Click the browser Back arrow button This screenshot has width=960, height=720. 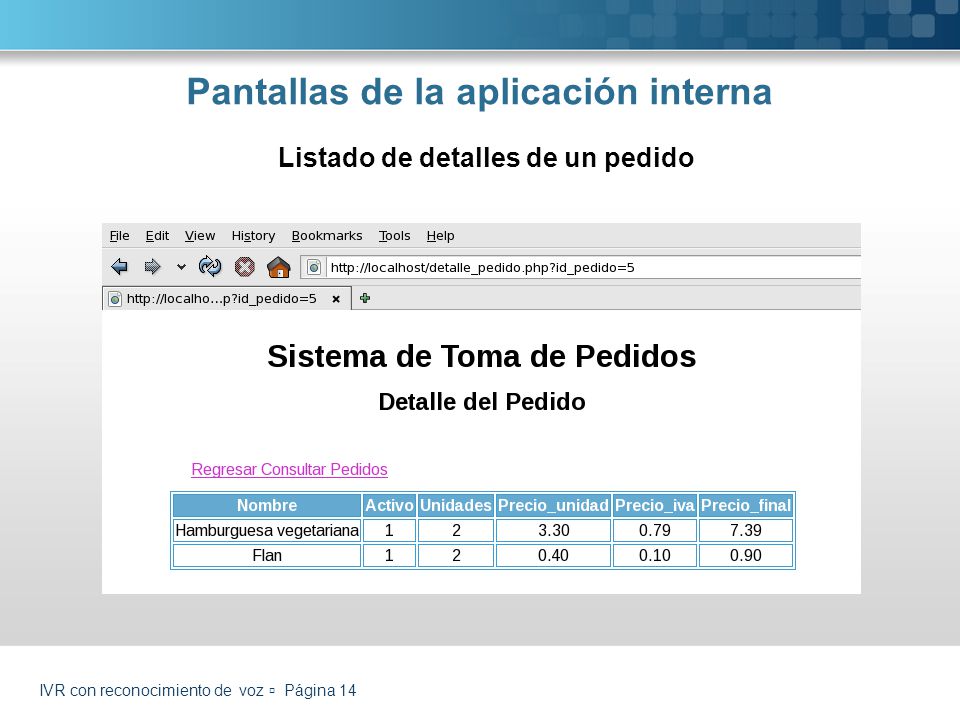(119, 267)
